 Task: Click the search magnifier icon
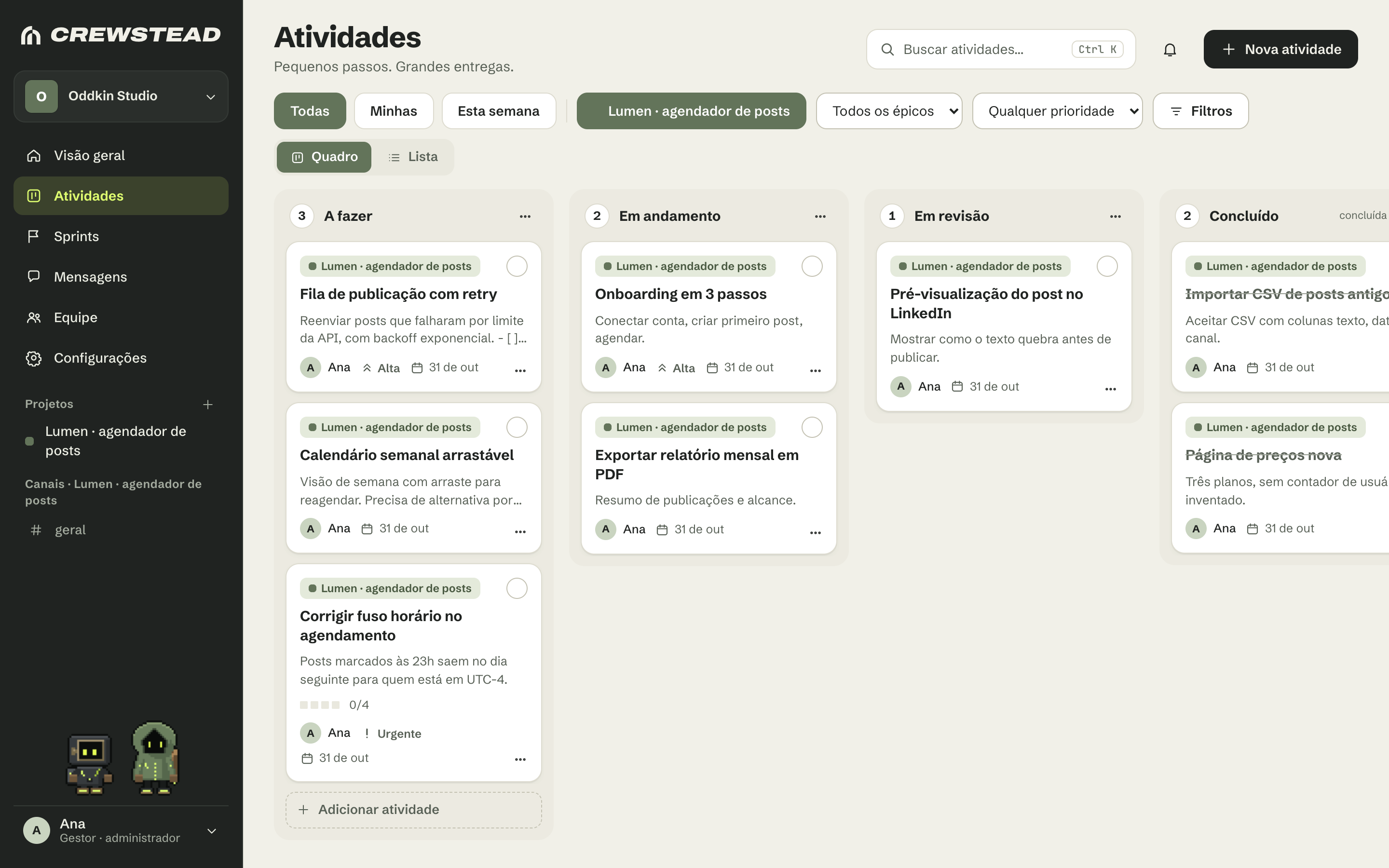887,49
